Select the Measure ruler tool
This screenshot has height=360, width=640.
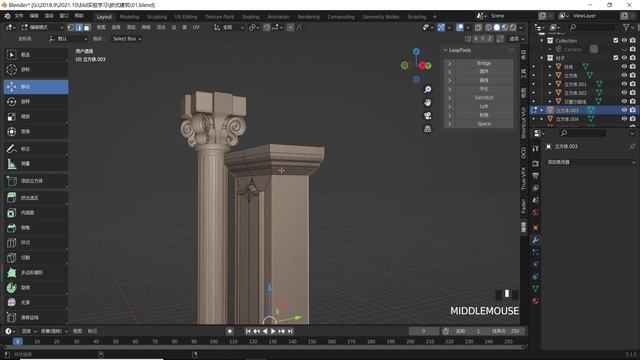click(35, 164)
